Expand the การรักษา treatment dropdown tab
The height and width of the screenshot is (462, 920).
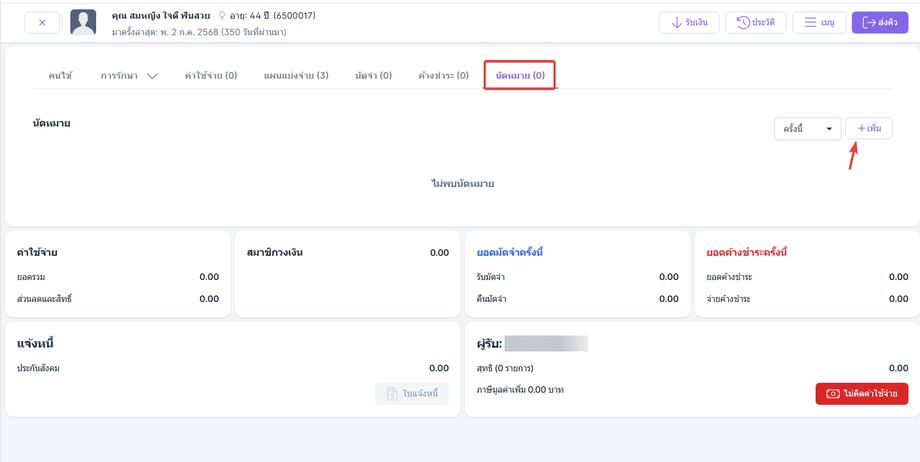tap(129, 76)
